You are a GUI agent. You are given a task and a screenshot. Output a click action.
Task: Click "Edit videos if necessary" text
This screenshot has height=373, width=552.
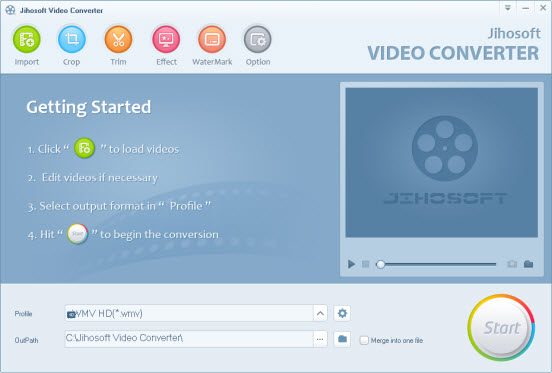coord(100,177)
